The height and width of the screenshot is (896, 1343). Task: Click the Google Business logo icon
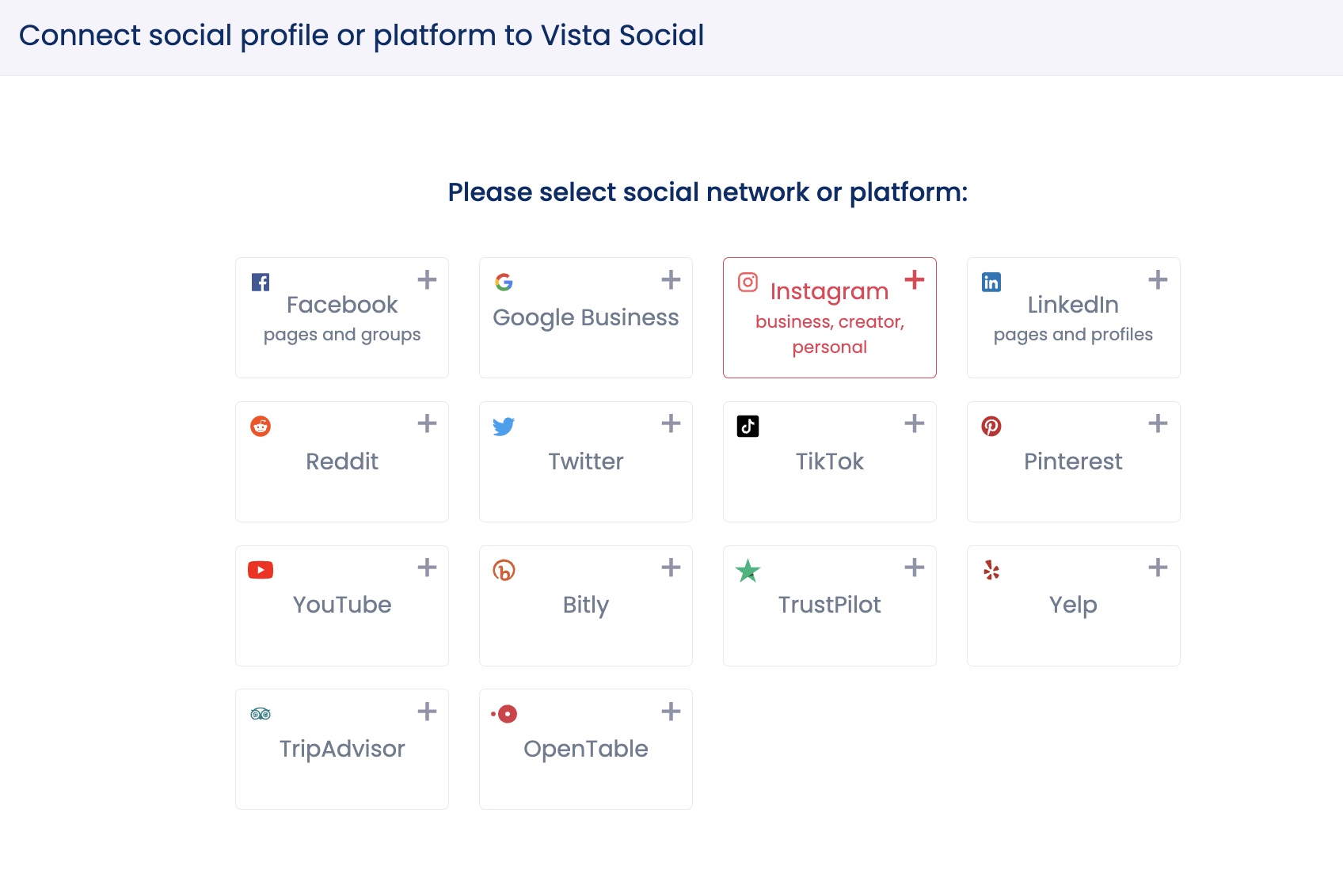click(x=504, y=282)
